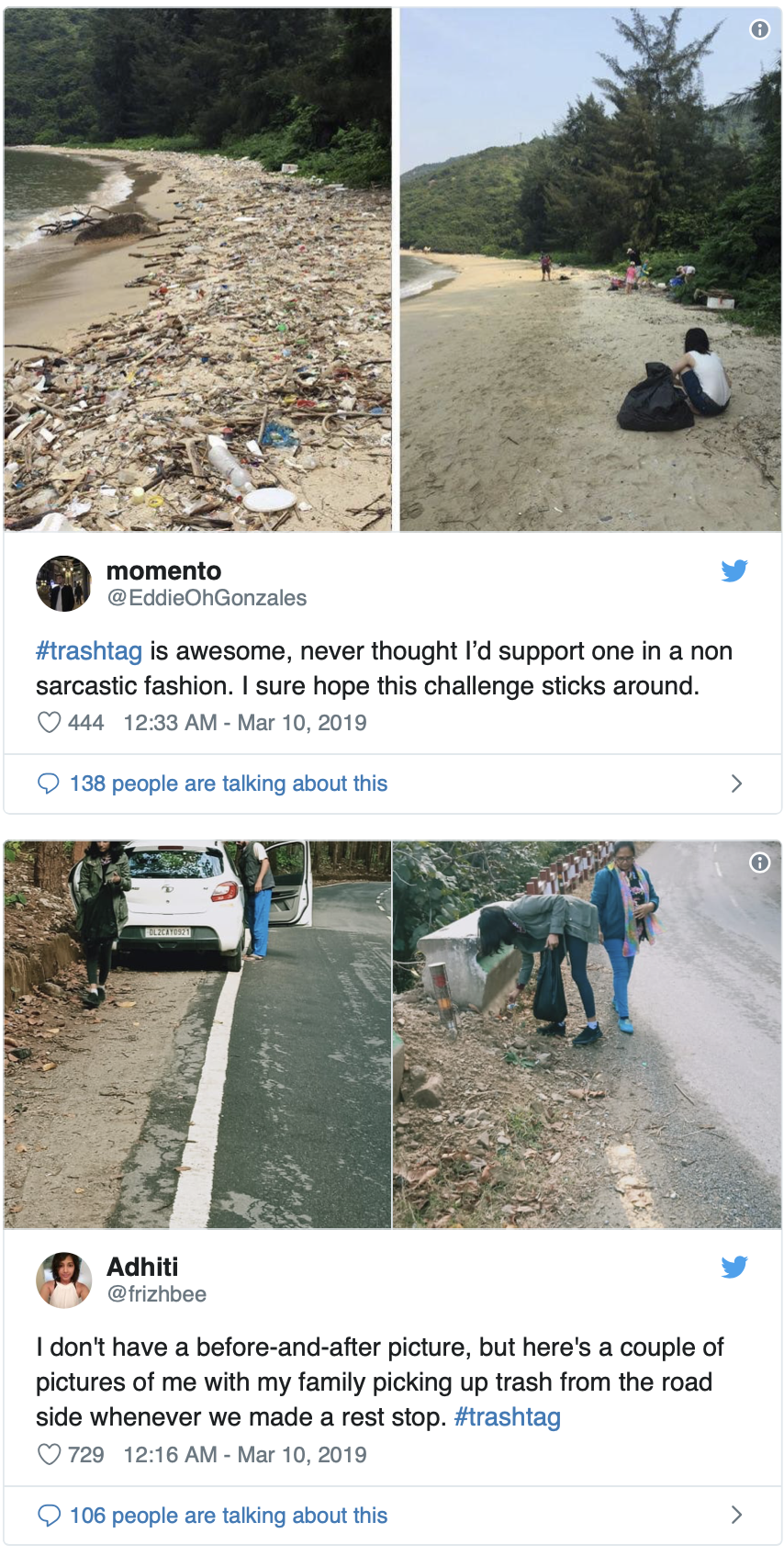784x1556 pixels.
Task: Click Twitter bird icon in Adhiti's tweet
Action: [734, 1267]
